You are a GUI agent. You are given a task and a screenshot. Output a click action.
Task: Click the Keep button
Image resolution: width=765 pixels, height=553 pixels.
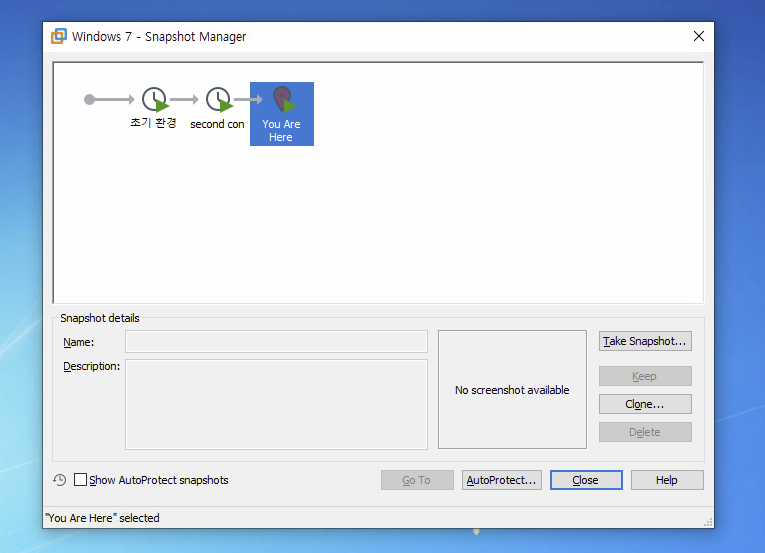(x=645, y=376)
